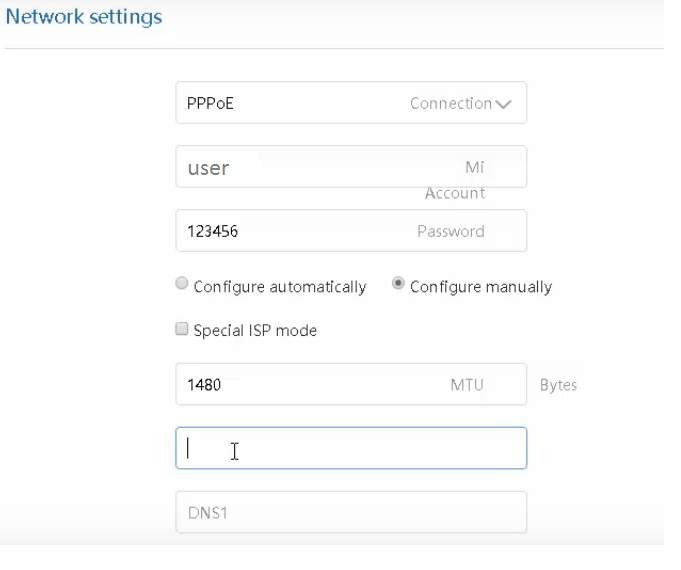Select the Configure manually radio button
This screenshot has height=570, width=681.
(398, 285)
